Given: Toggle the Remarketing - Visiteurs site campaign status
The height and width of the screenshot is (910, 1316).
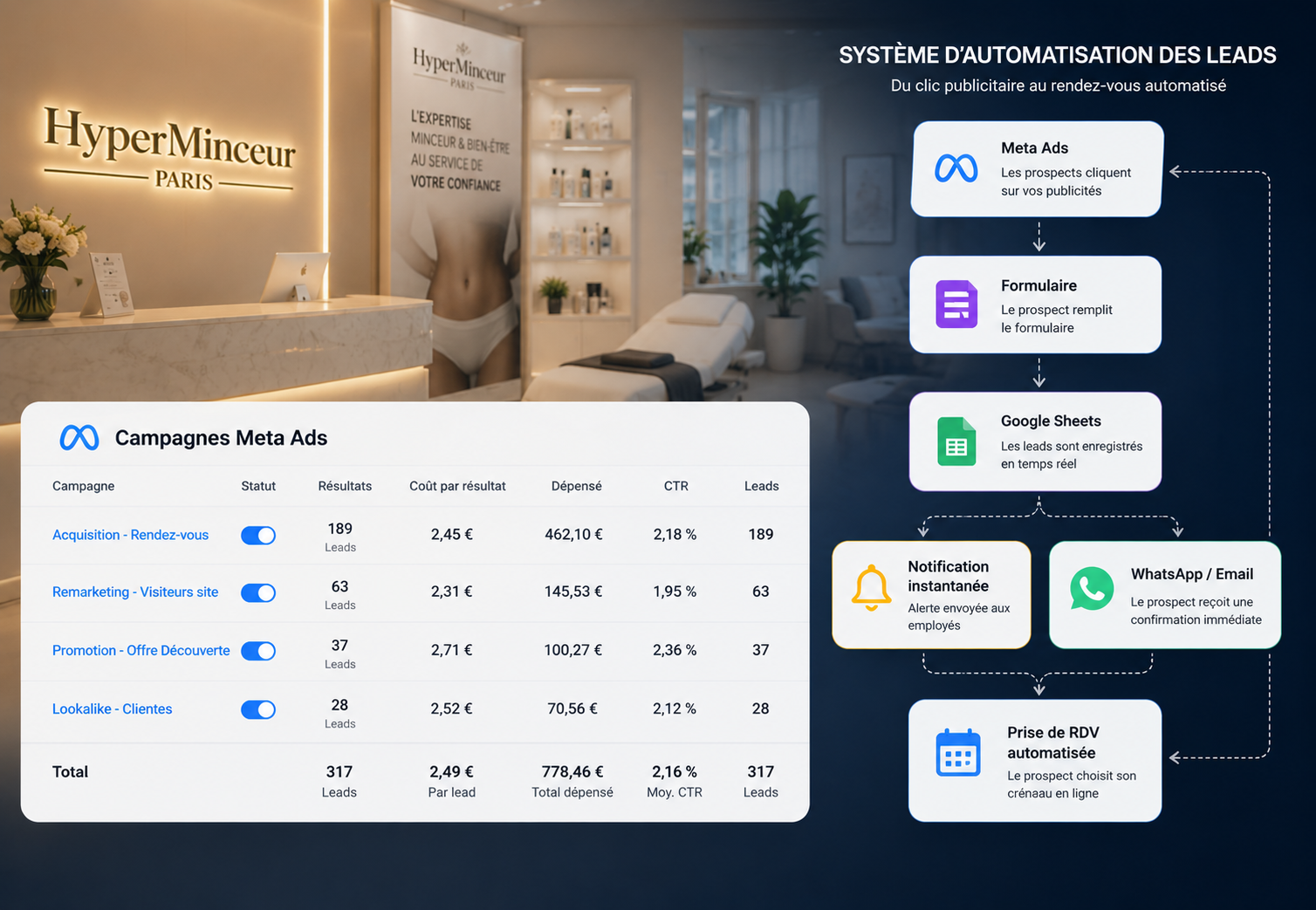Looking at the screenshot, I should click(258, 592).
